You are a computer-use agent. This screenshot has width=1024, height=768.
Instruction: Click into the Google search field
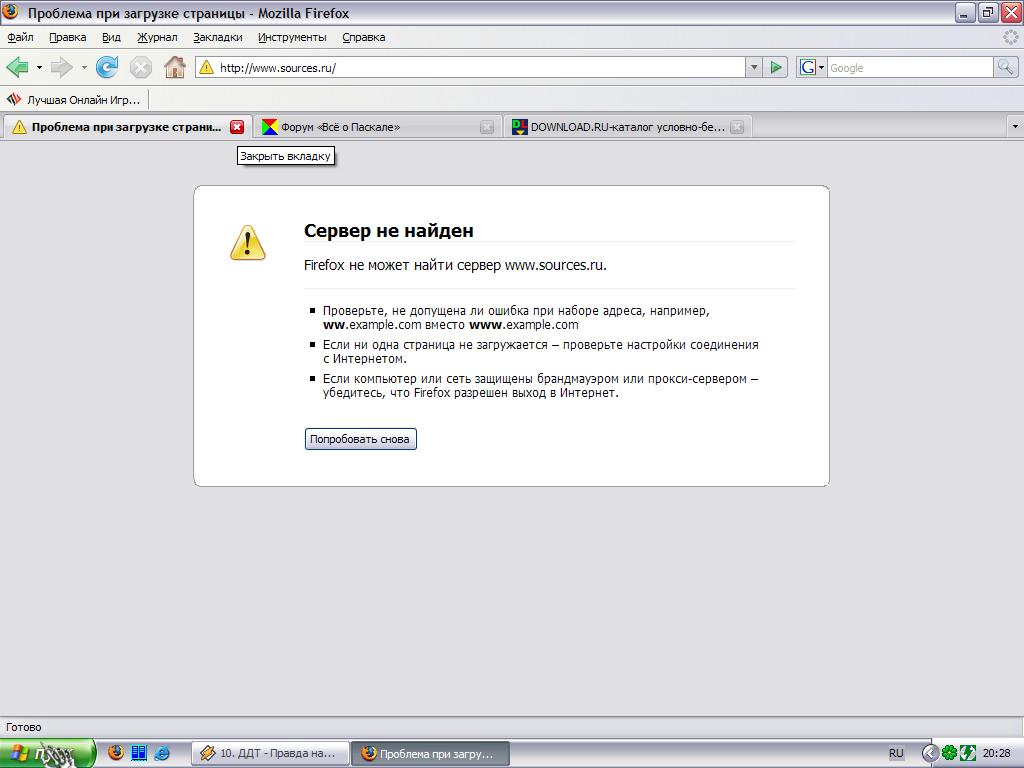pyautogui.click(x=908, y=67)
